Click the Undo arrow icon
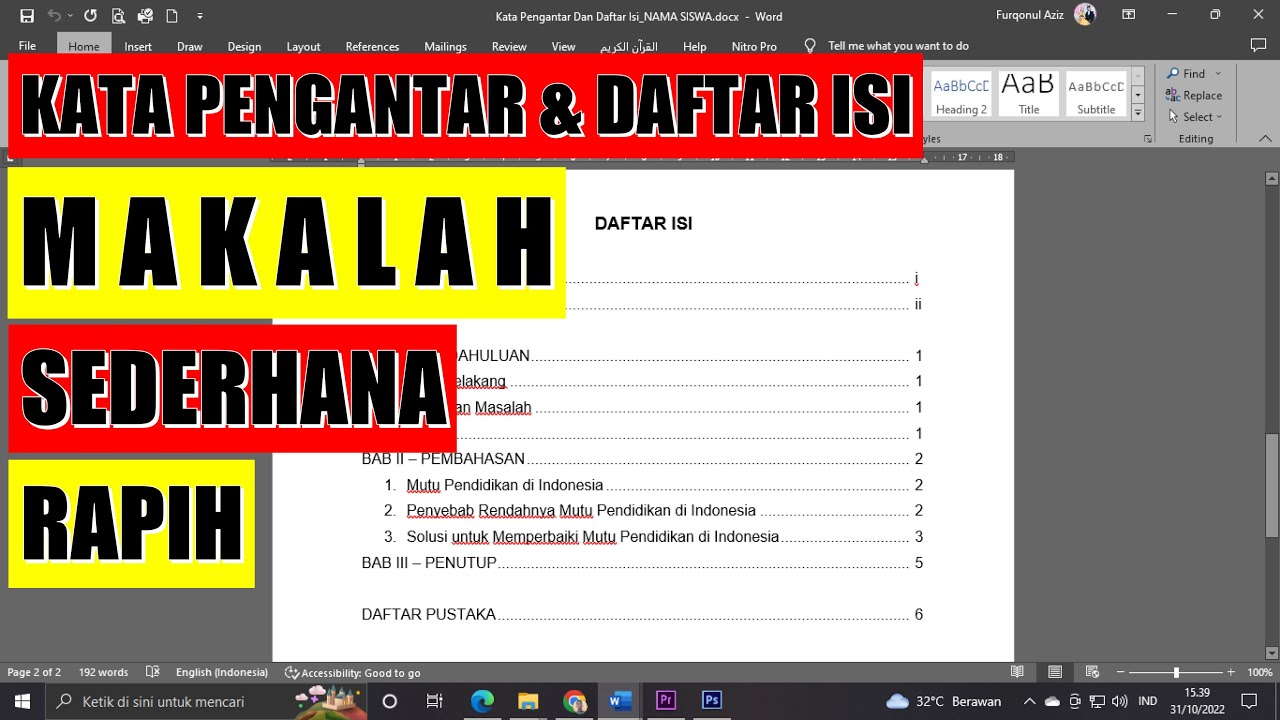This screenshot has width=1280, height=720. [54, 16]
